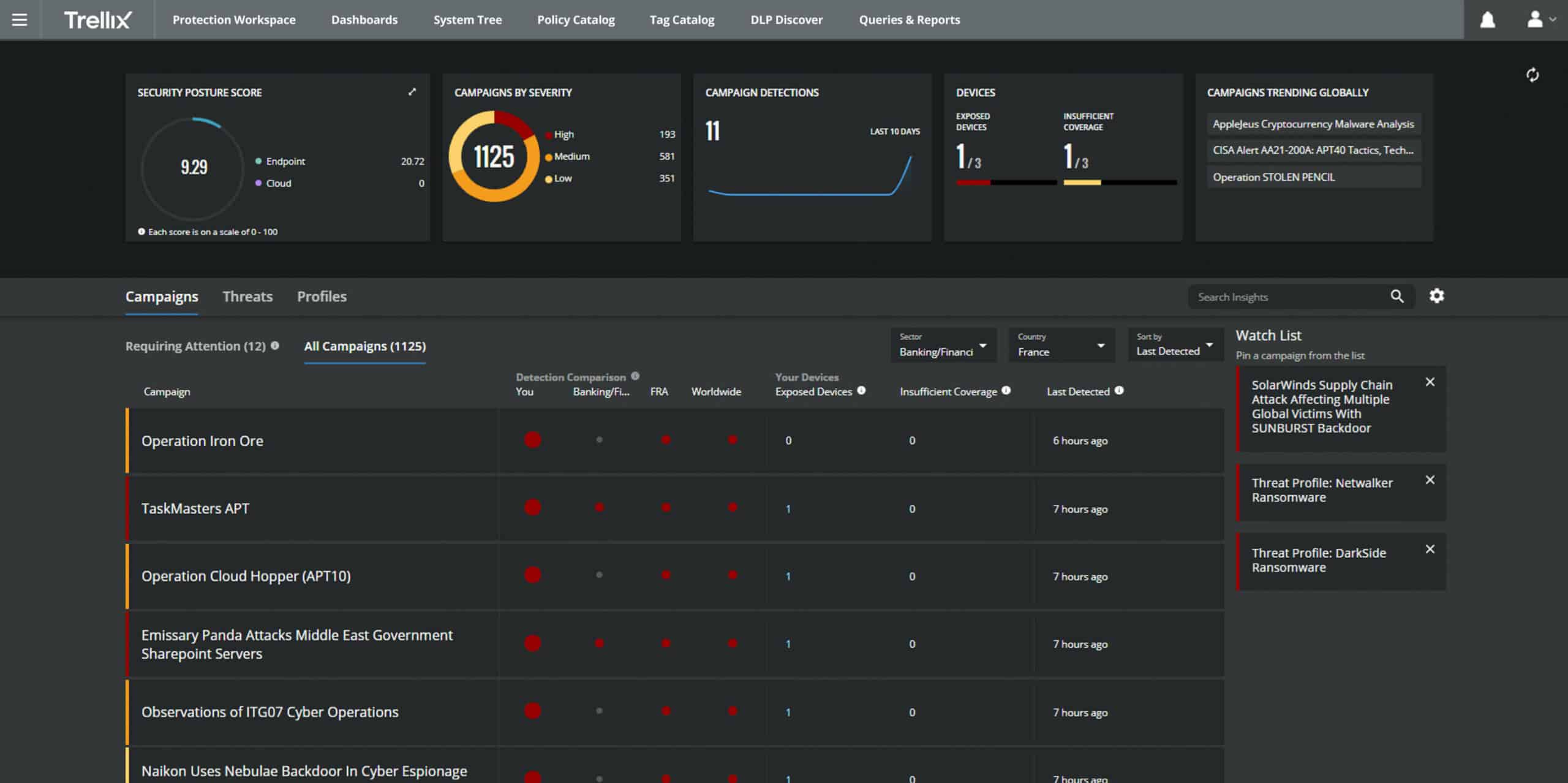The height and width of the screenshot is (783, 1568).
Task: Click the Insufficient Coverage progress bar
Action: coord(1120,182)
